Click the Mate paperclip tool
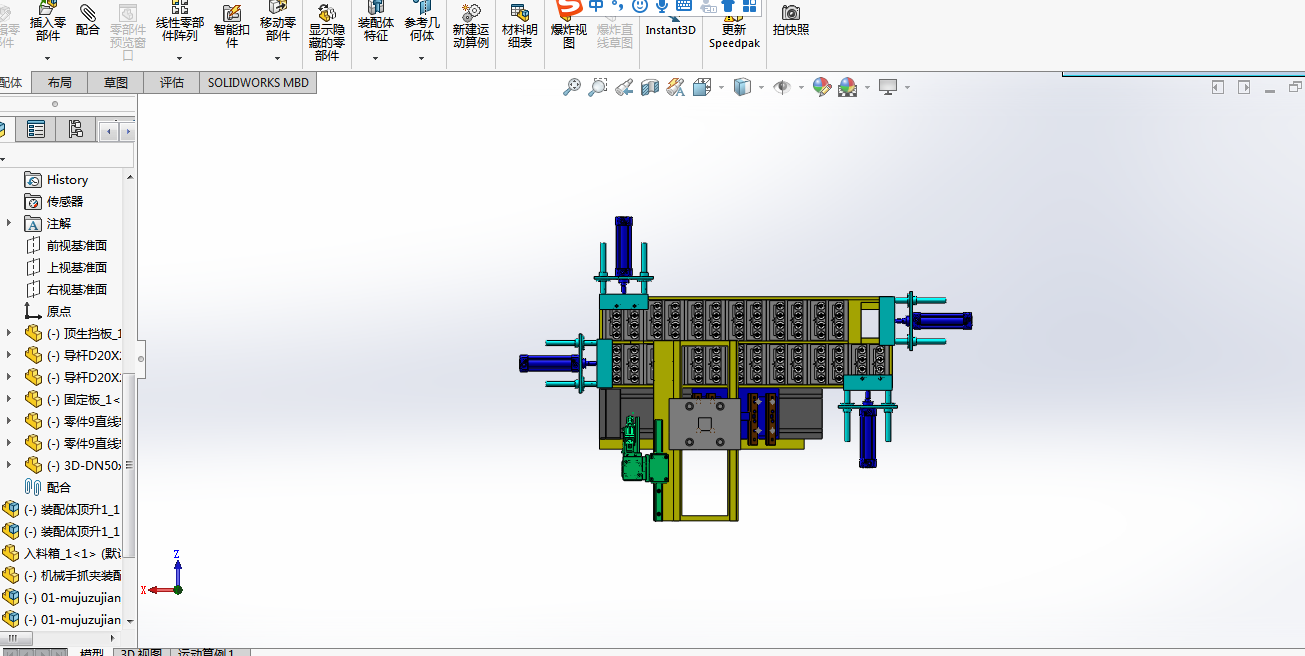Image resolution: width=1305 pixels, height=656 pixels. (88, 20)
